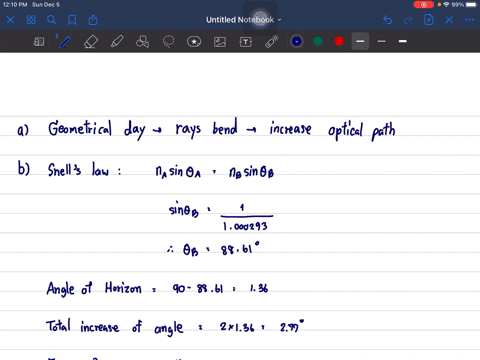Open search with the magnifier icon
The height and width of the screenshot is (360, 480).
(x=51, y=20)
